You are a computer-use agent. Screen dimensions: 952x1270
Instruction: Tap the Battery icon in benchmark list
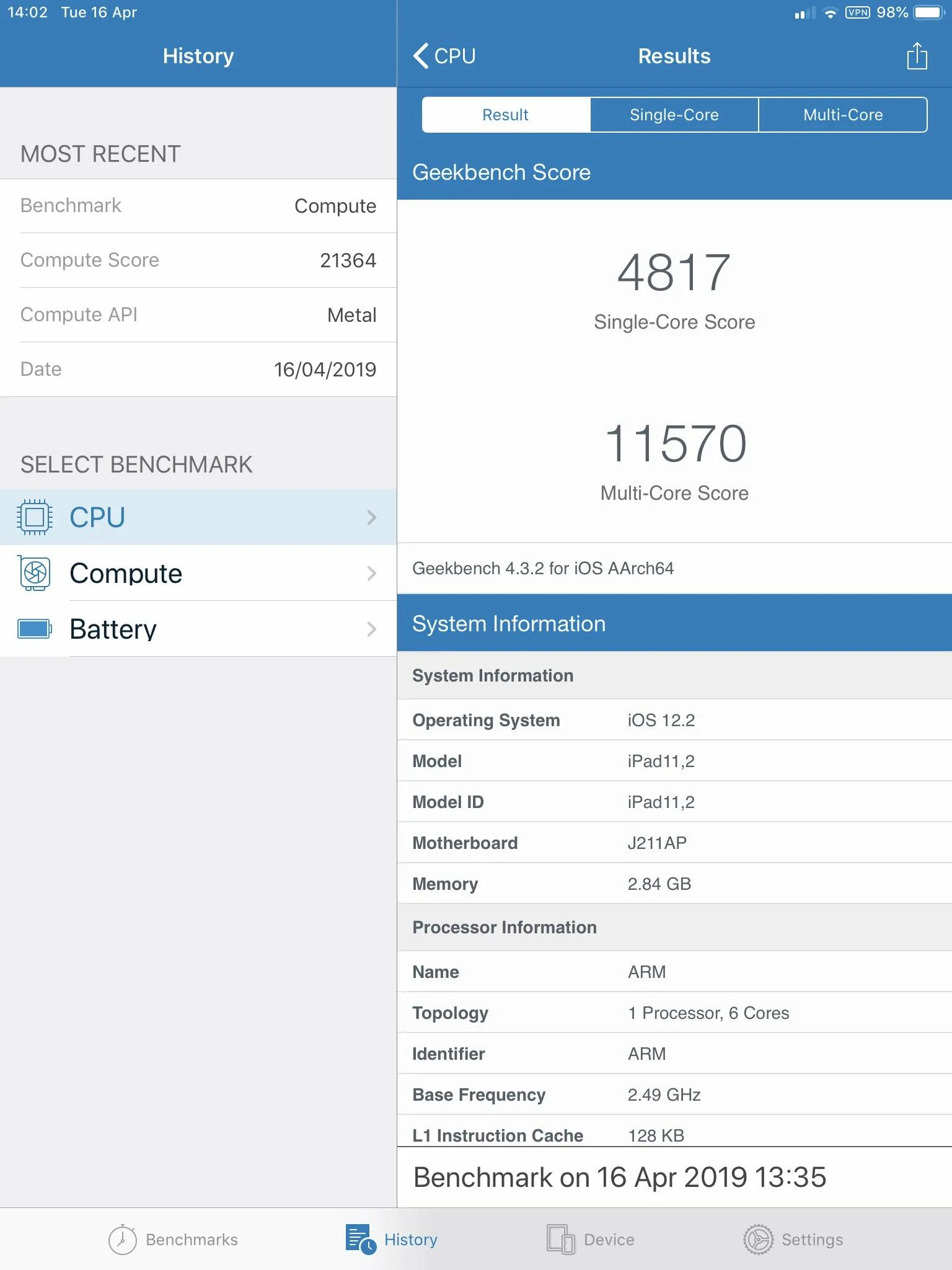point(35,629)
